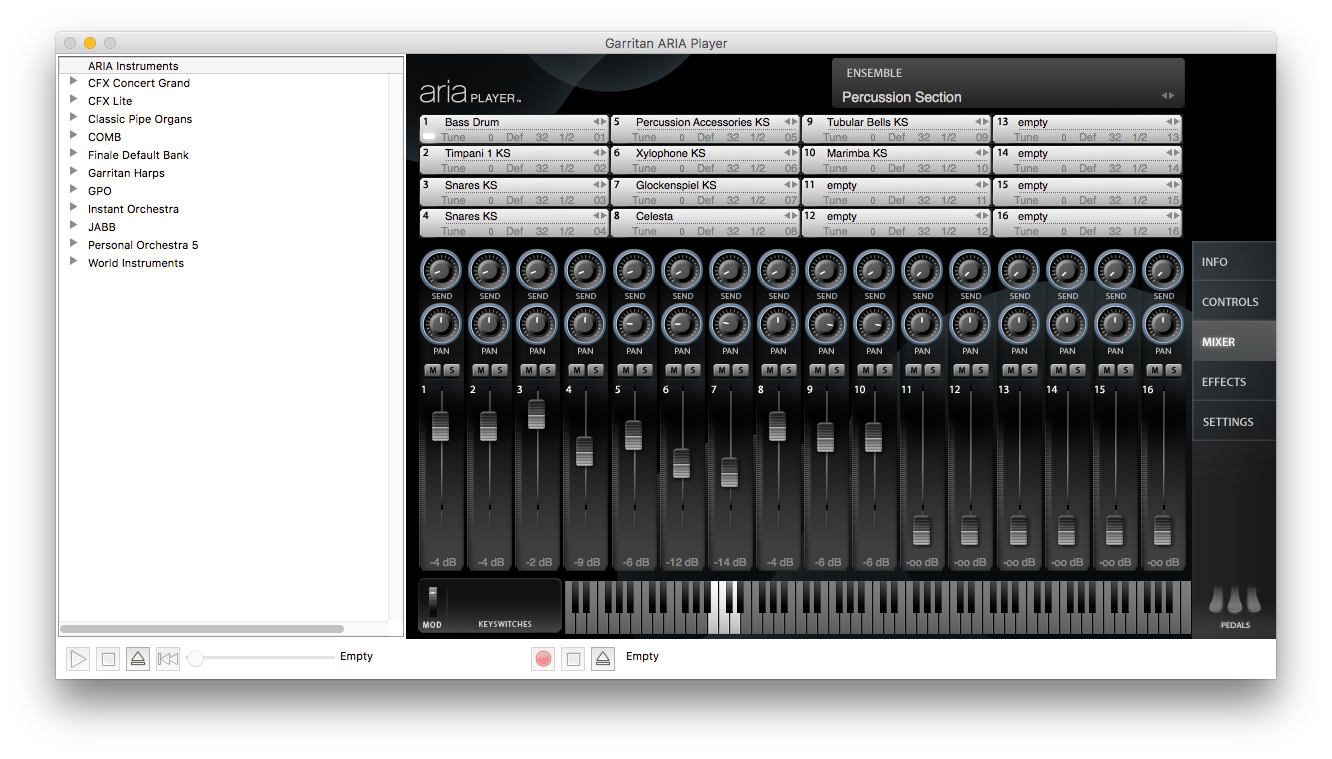Click the SEND knob for mixer channel 11

tap(922, 270)
